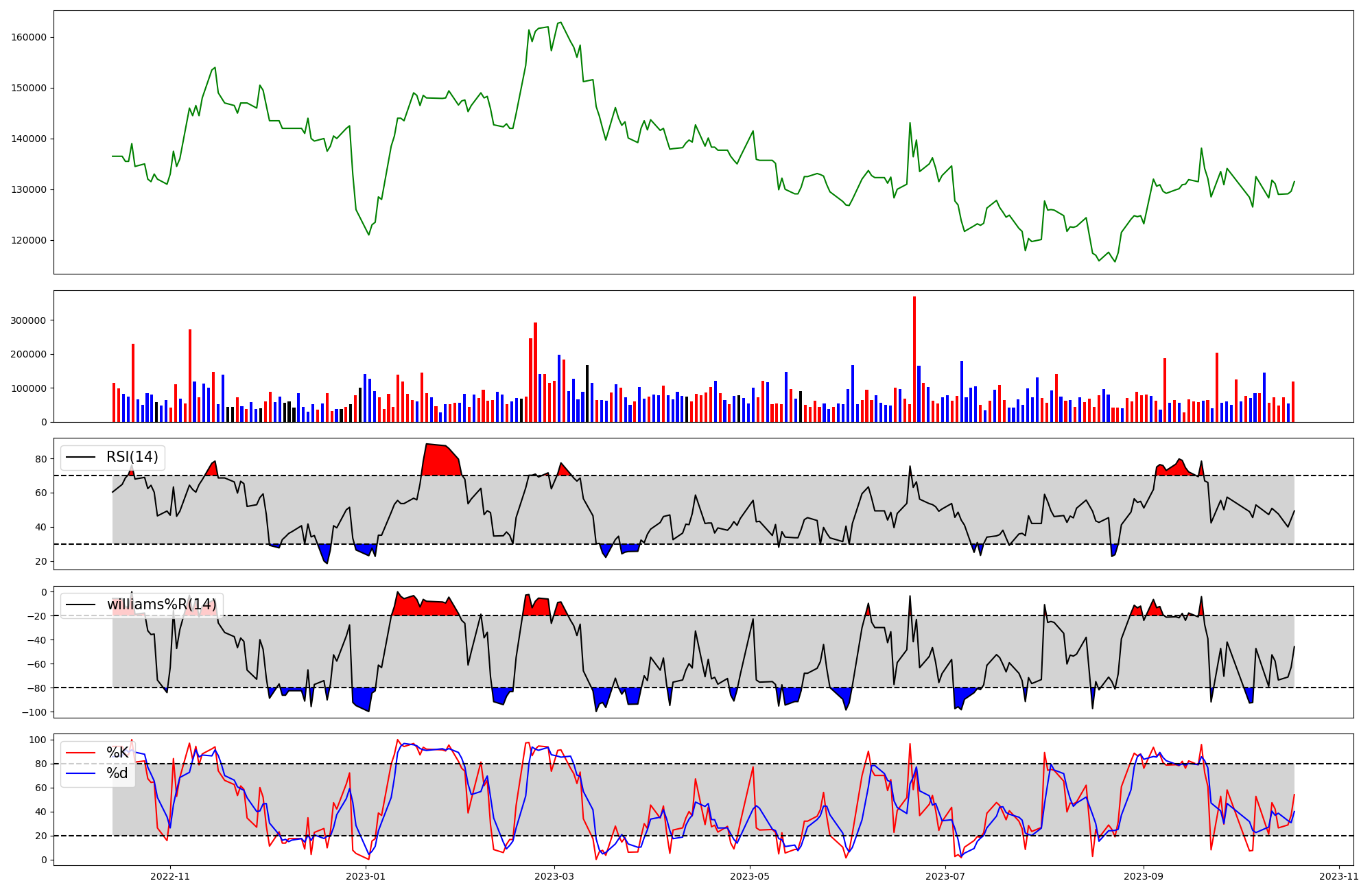Click the 2023-05 date tick label
The width and height of the screenshot is (1372, 892).
(750, 876)
